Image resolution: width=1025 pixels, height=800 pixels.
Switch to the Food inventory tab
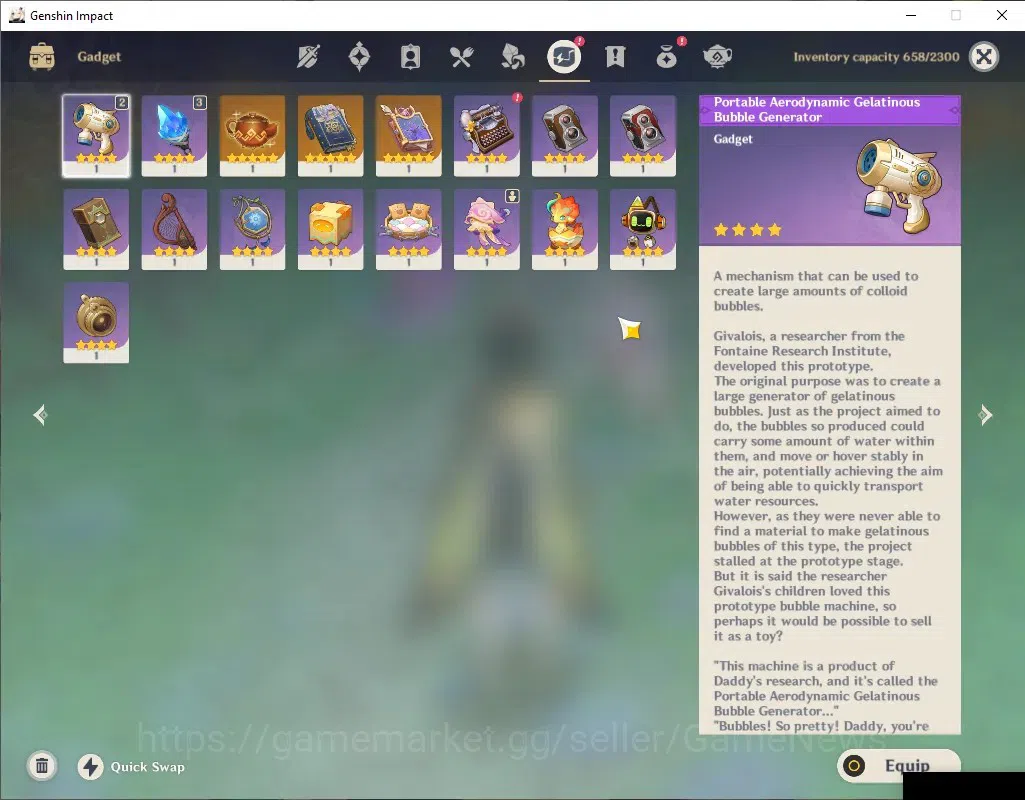click(x=462, y=57)
